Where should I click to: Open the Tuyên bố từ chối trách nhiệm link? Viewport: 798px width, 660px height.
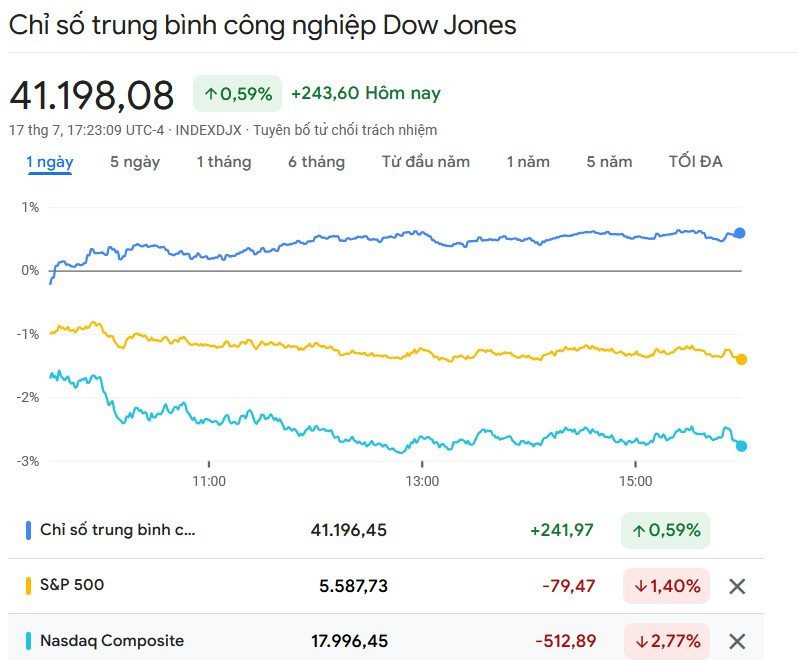(345, 130)
